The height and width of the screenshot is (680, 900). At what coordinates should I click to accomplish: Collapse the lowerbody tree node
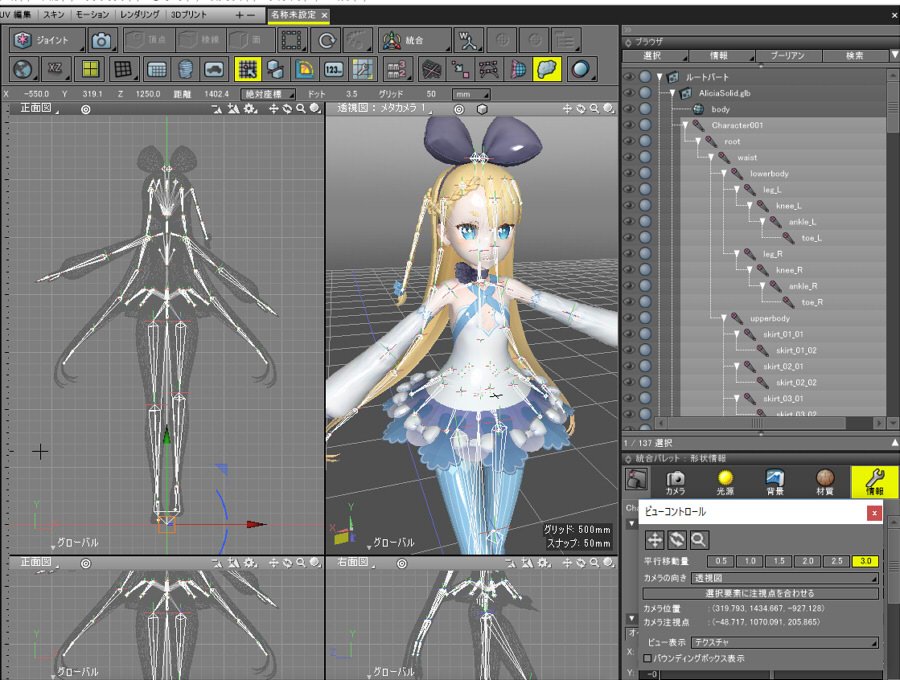[724, 173]
